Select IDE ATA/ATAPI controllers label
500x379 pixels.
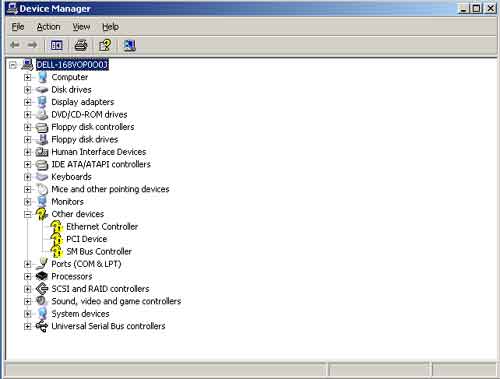pyautogui.click(x=101, y=164)
